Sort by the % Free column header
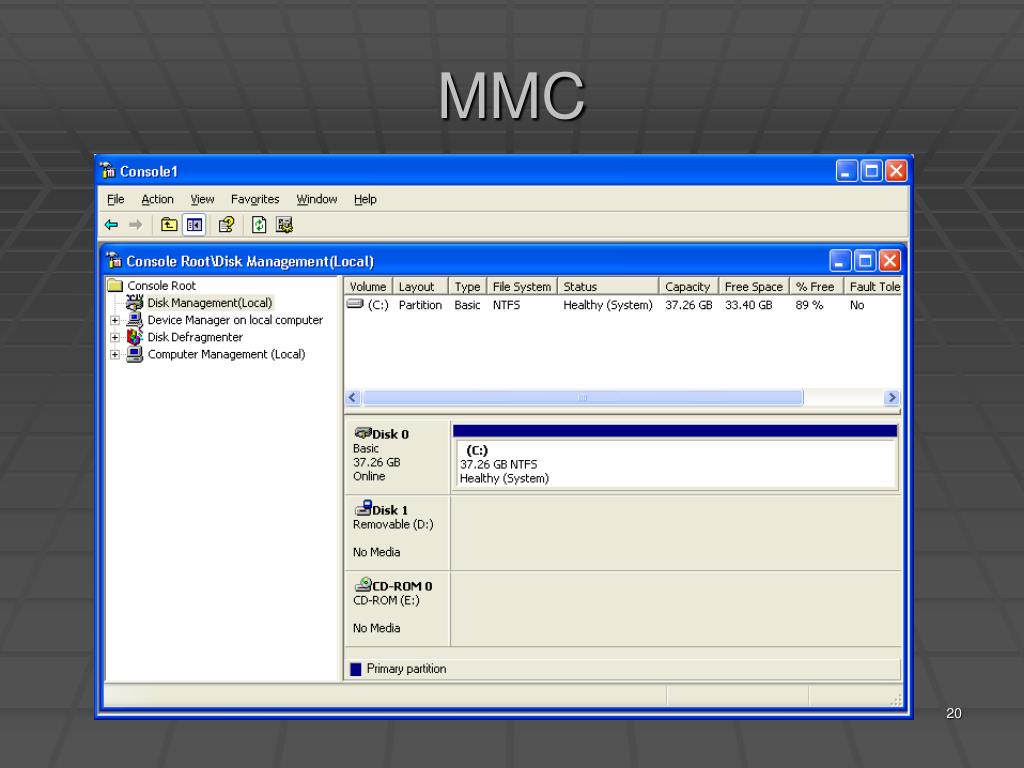 click(816, 287)
